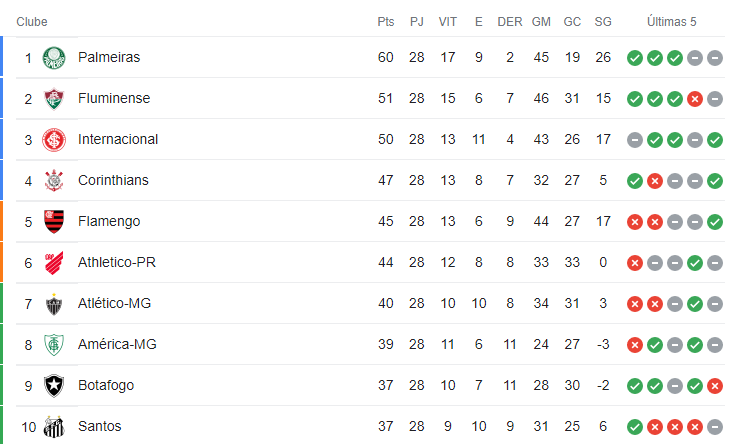The image size is (732, 444).
Task: Click the Internacional red crest icon
Action: [54, 140]
